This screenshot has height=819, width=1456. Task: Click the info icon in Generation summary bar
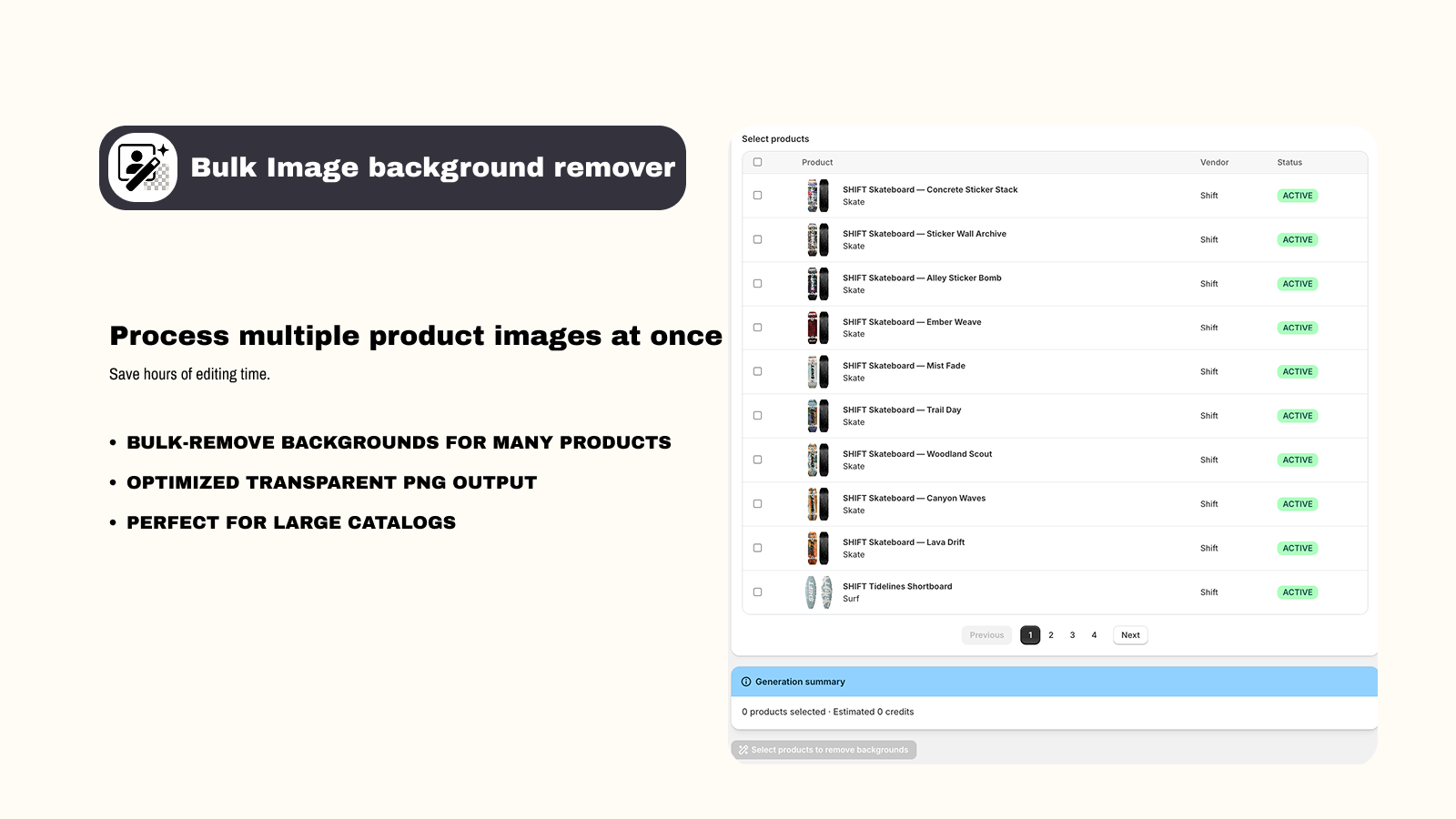[746, 682]
